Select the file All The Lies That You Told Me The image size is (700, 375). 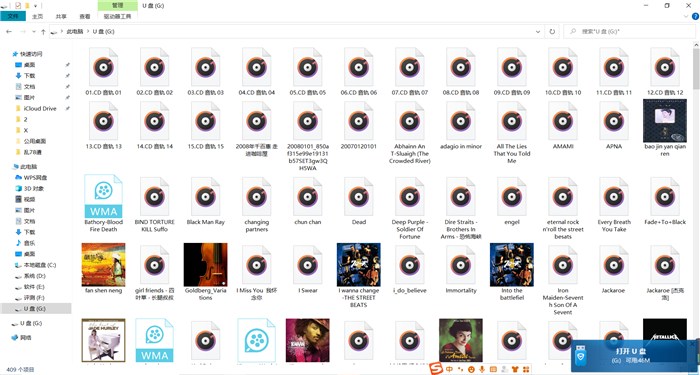click(512, 132)
